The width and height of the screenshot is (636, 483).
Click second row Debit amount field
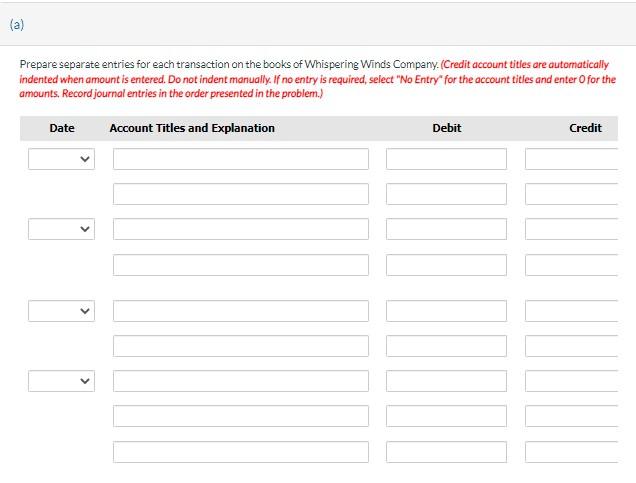click(446, 194)
